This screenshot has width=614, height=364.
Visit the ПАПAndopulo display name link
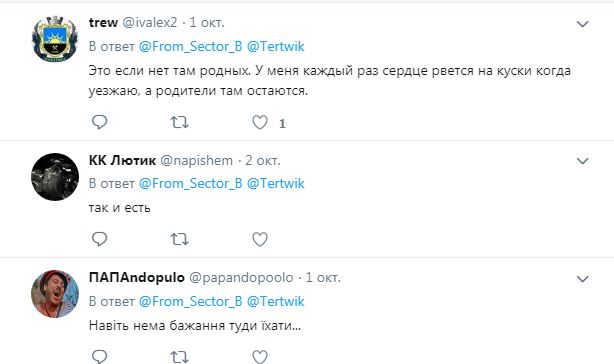(x=137, y=278)
